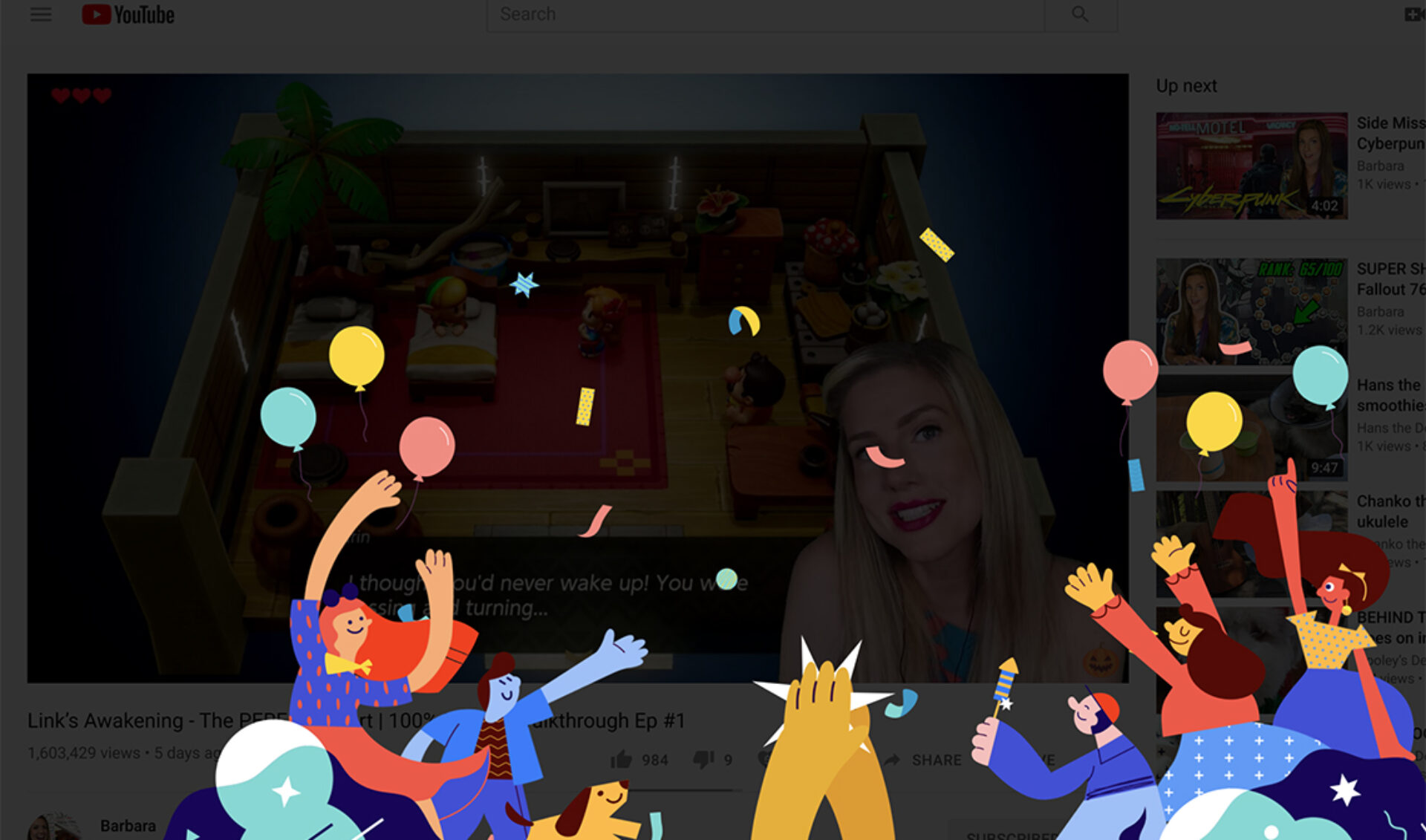Open the Barbara channel name link
Image resolution: width=1426 pixels, height=840 pixels.
[128, 824]
